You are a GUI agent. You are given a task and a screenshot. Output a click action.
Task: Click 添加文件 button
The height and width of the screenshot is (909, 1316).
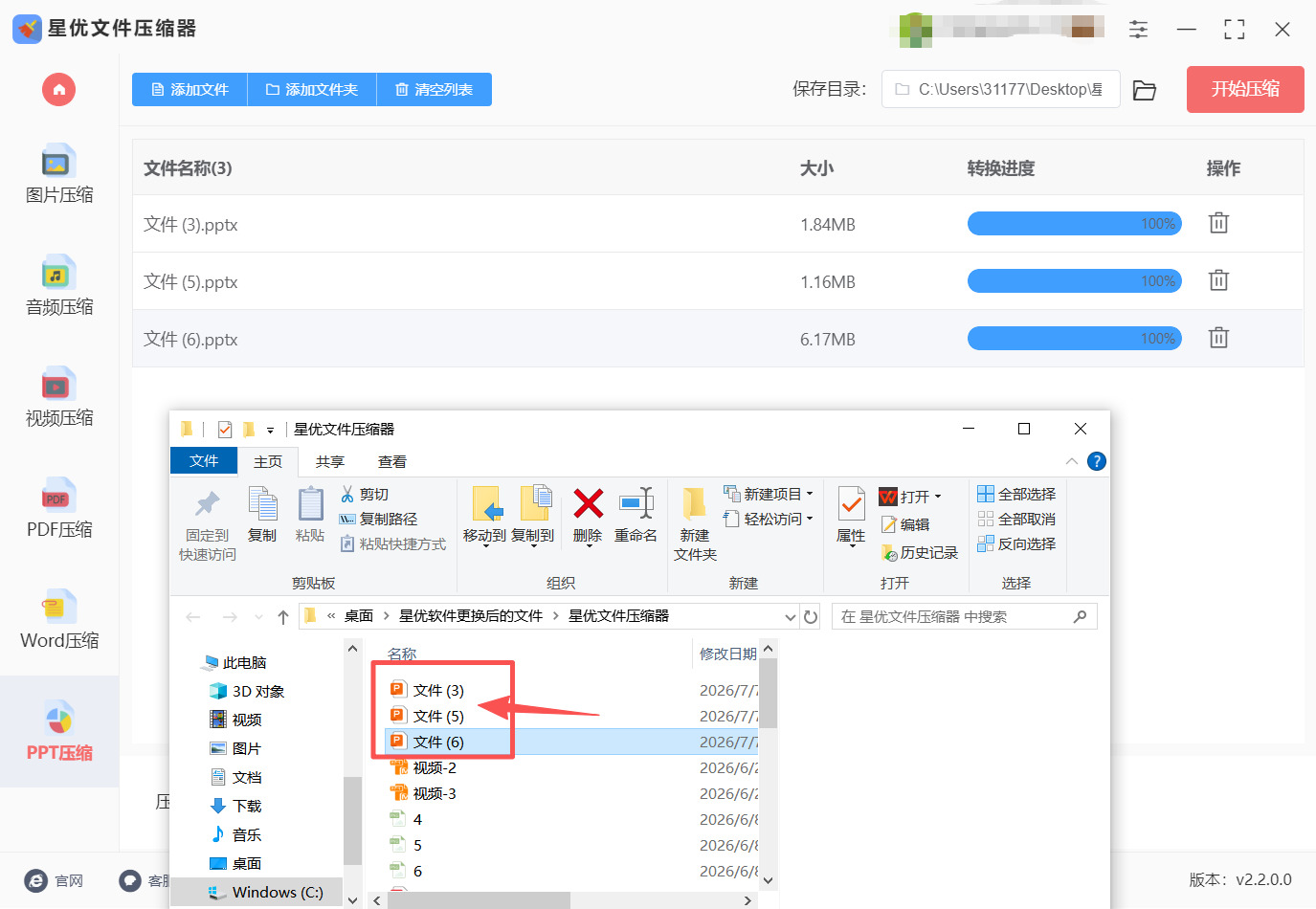190,90
